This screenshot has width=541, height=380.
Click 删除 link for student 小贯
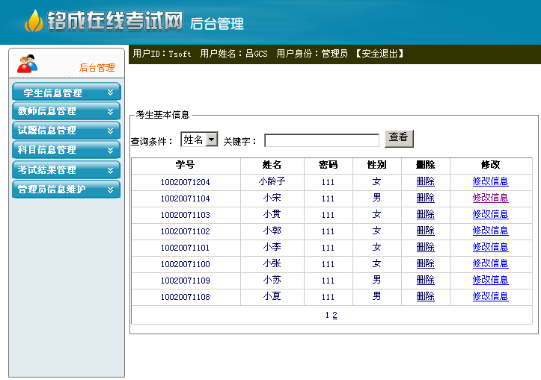[x=425, y=214]
